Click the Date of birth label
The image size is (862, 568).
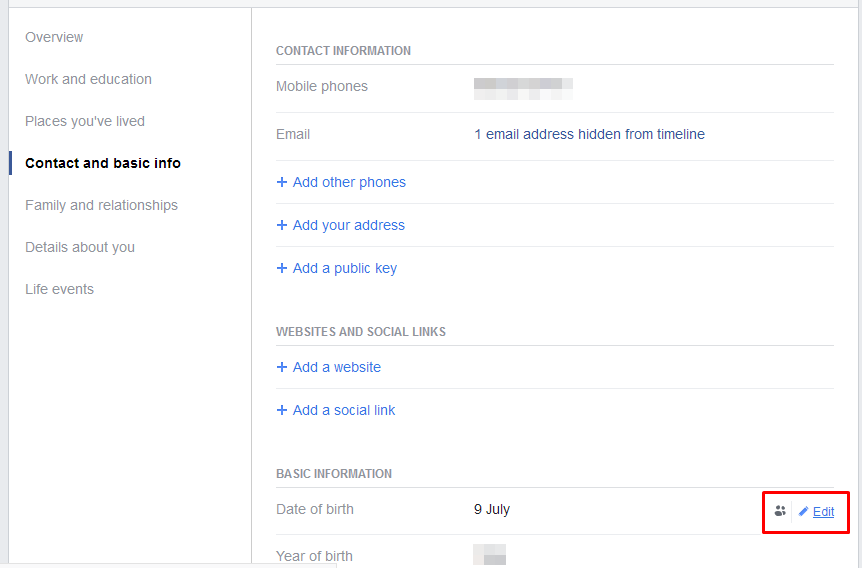(314, 509)
